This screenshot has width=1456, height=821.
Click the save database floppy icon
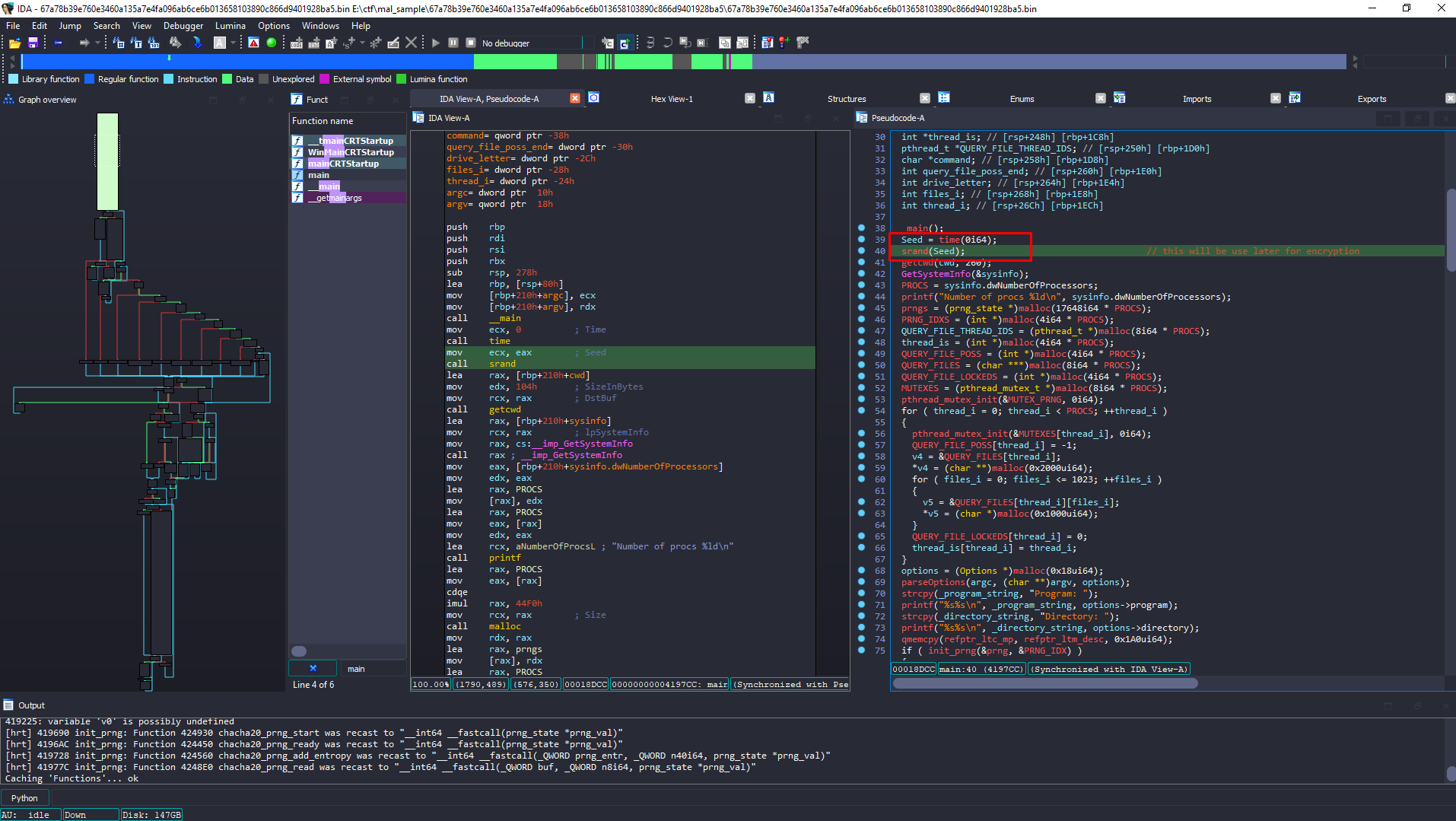coord(33,43)
